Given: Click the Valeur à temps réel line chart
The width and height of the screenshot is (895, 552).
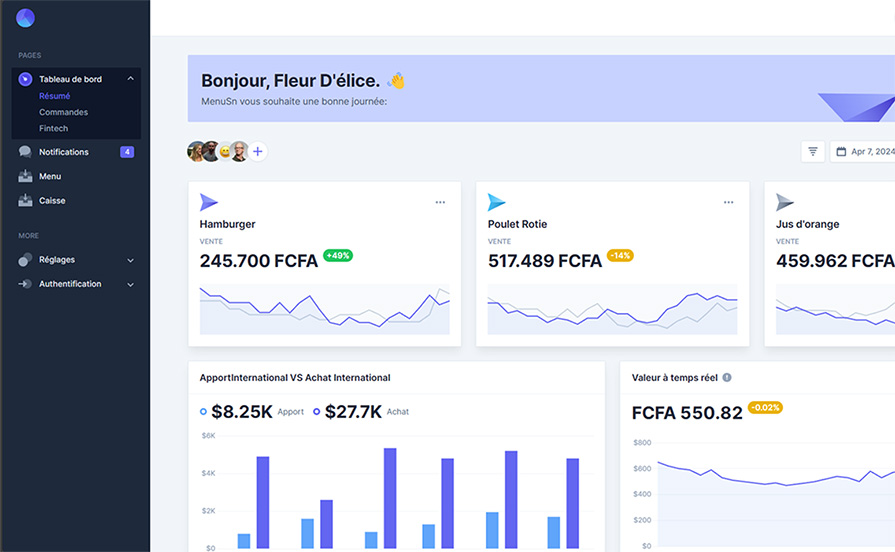Looking at the screenshot, I should click(x=776, y=494).
